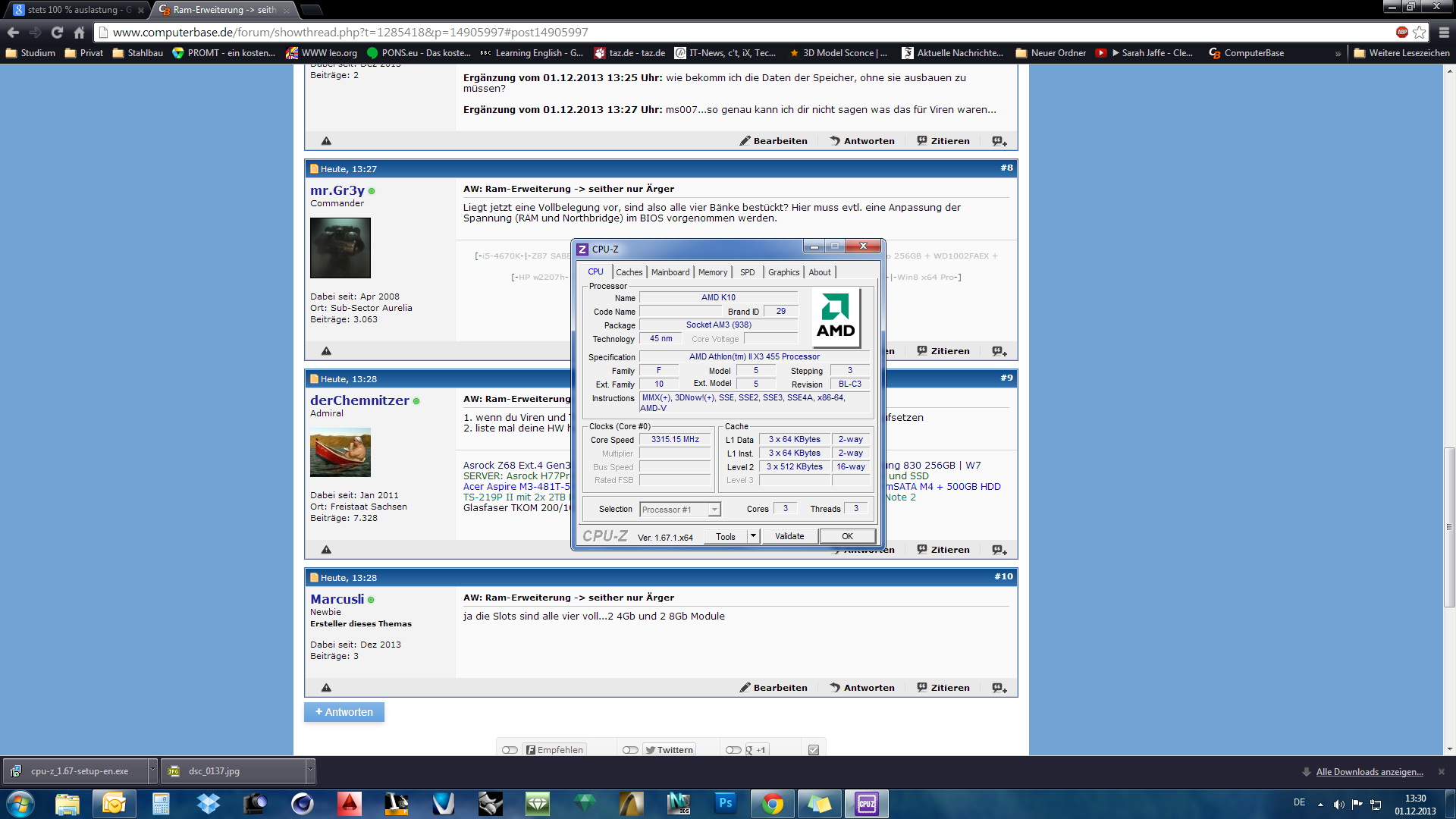1456x819 pixels.
Task: Switch to the Caches tab in CPU-Z
Action: tap(629, 272)
